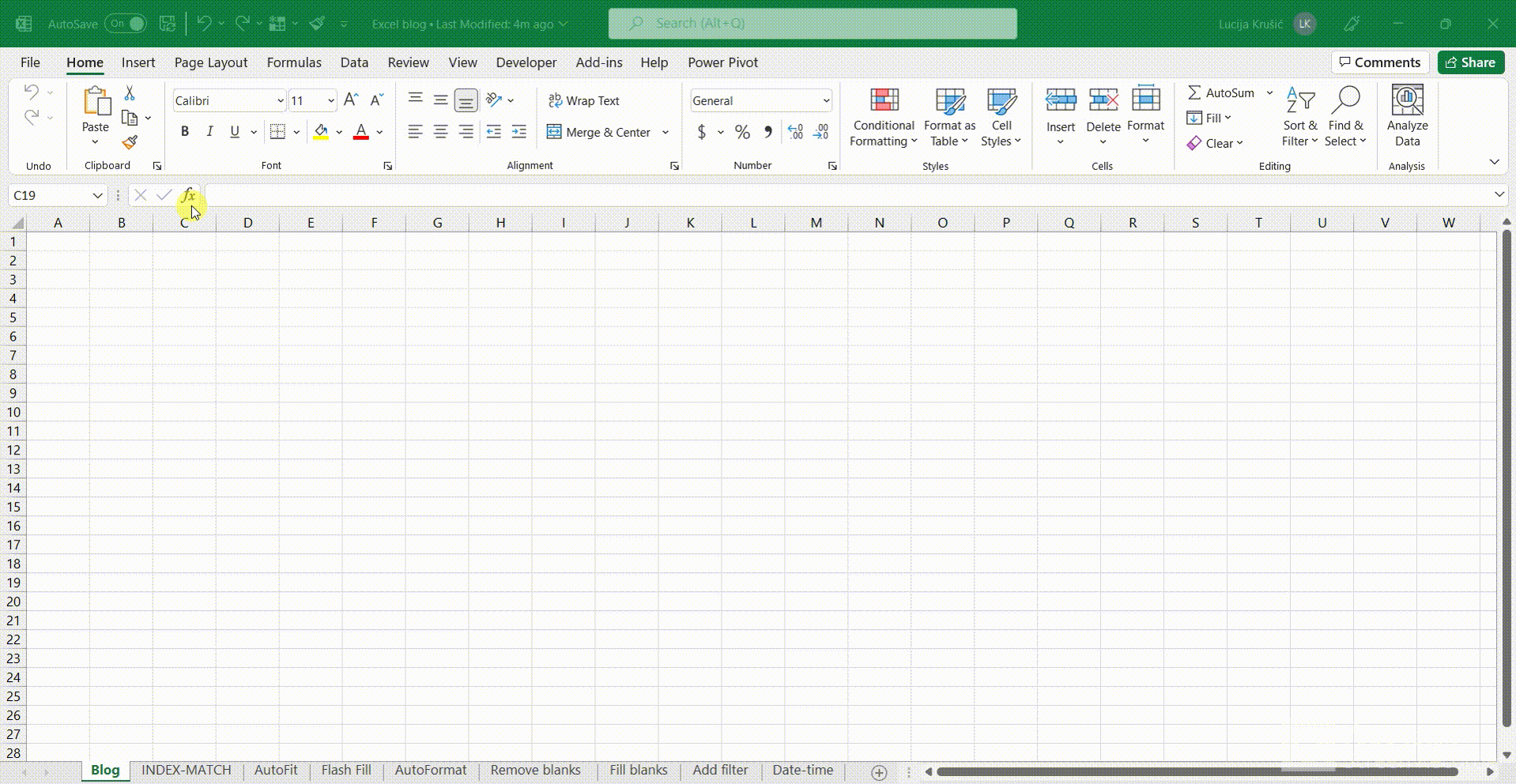
Task: Select column header H
Action: tap(500, 223)
